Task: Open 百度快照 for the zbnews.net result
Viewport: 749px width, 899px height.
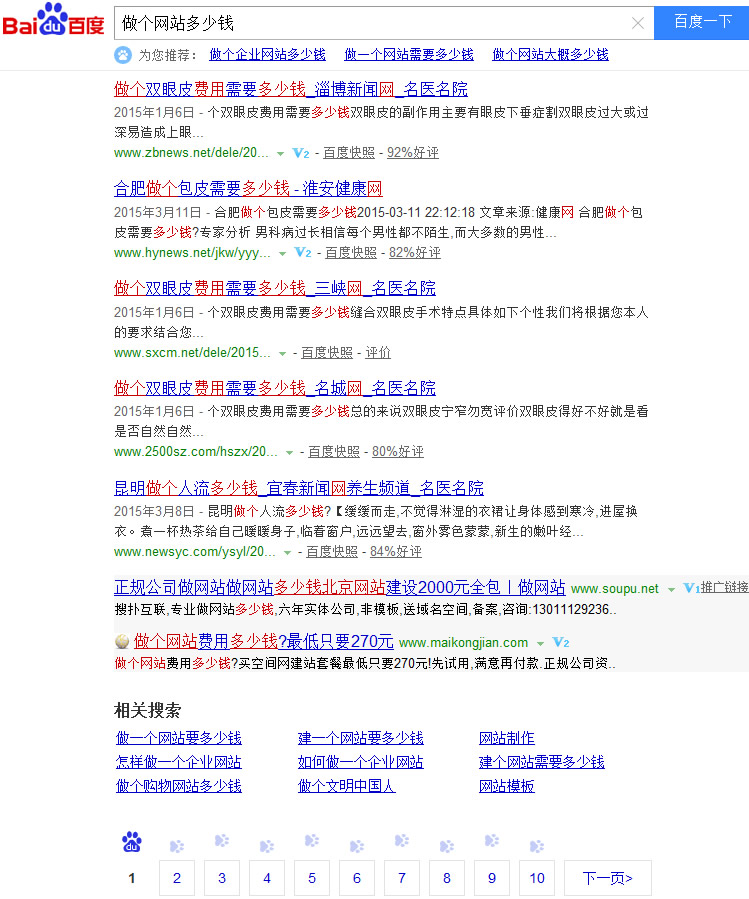Action: [x=349, y=153]
